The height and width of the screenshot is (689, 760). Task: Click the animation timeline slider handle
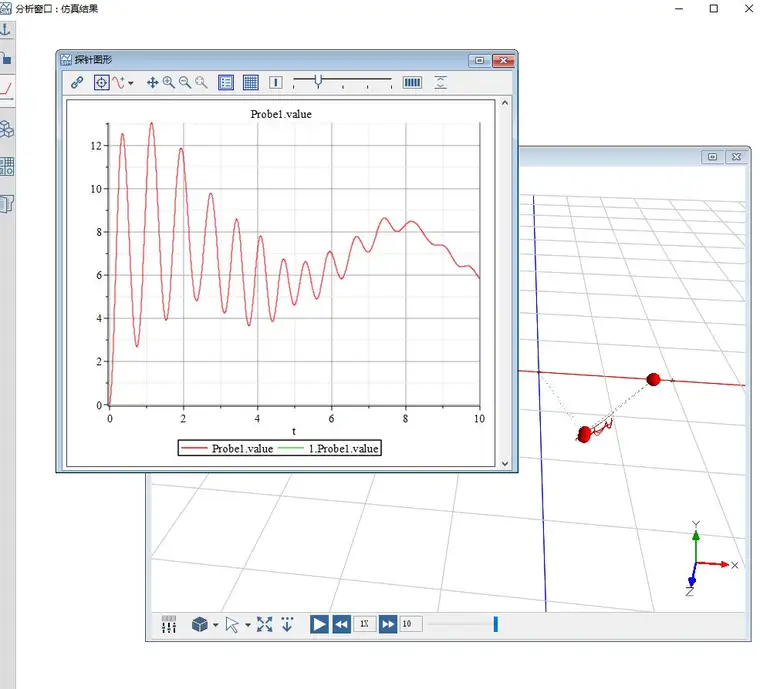pos(495,624)
